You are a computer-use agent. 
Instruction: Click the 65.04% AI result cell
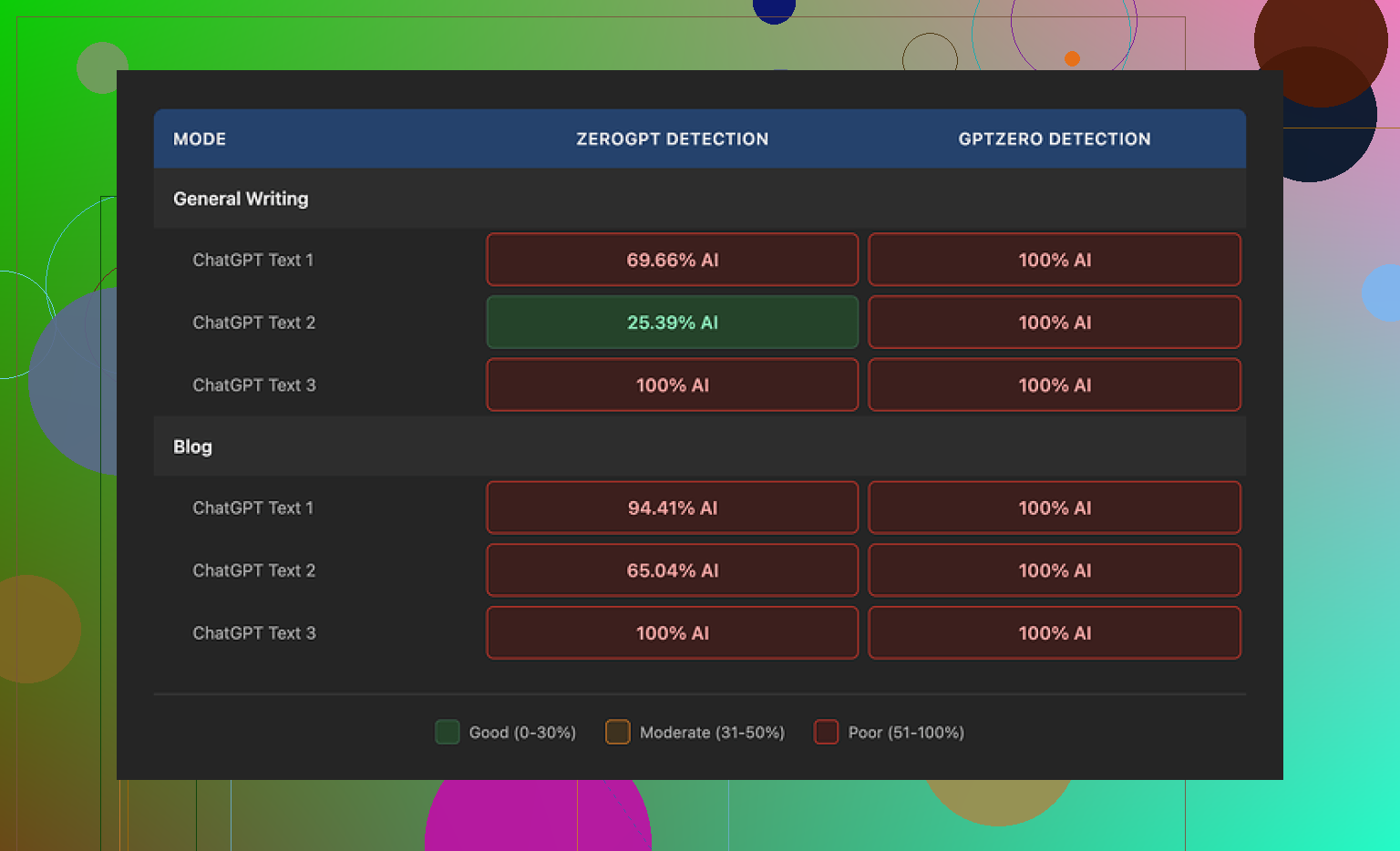[672, 570]
